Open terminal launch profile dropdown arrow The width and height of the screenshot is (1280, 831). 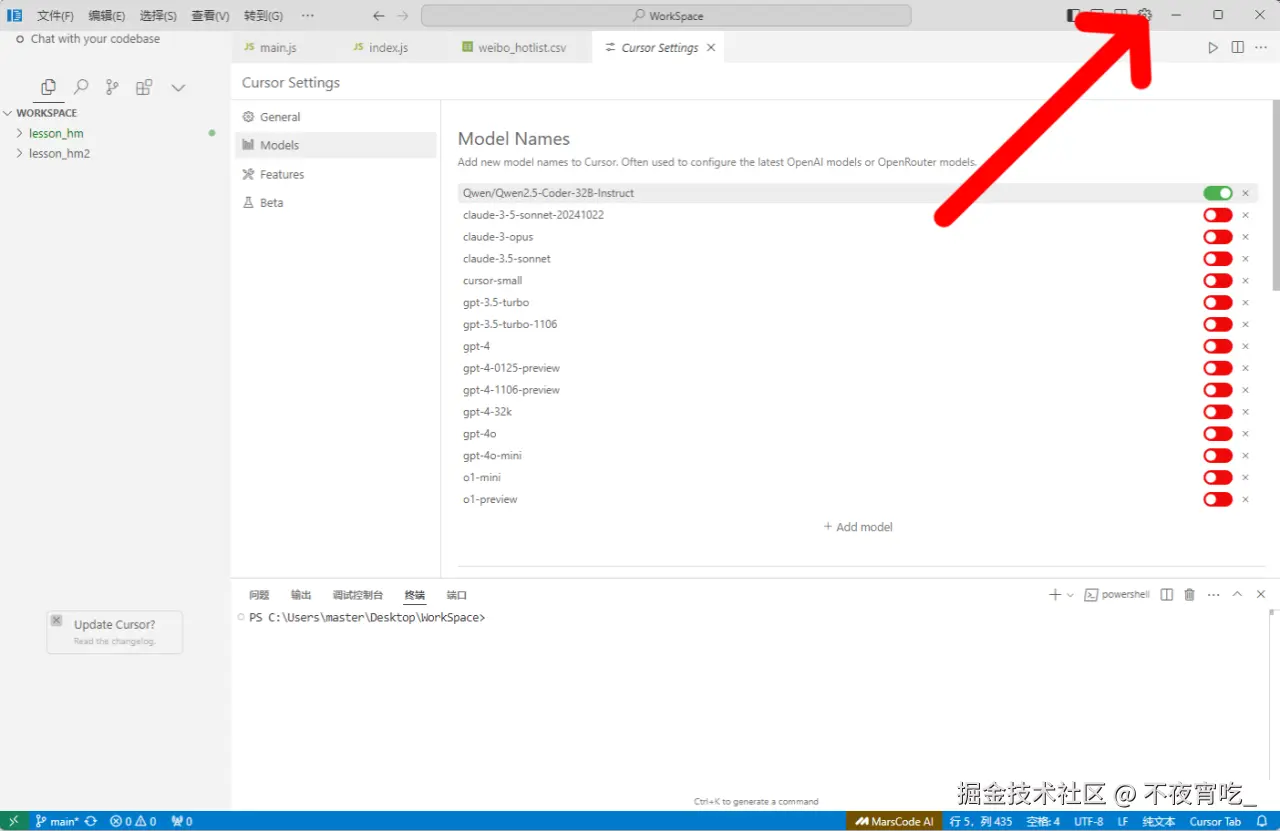click(x=1070, y=594)
